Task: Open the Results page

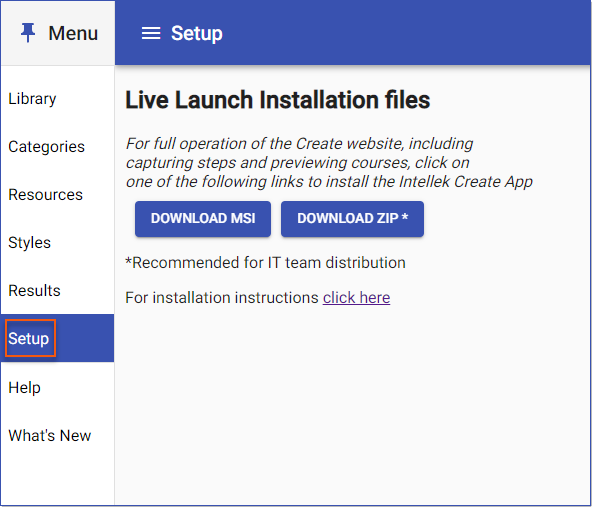Action: click(58, 291)
